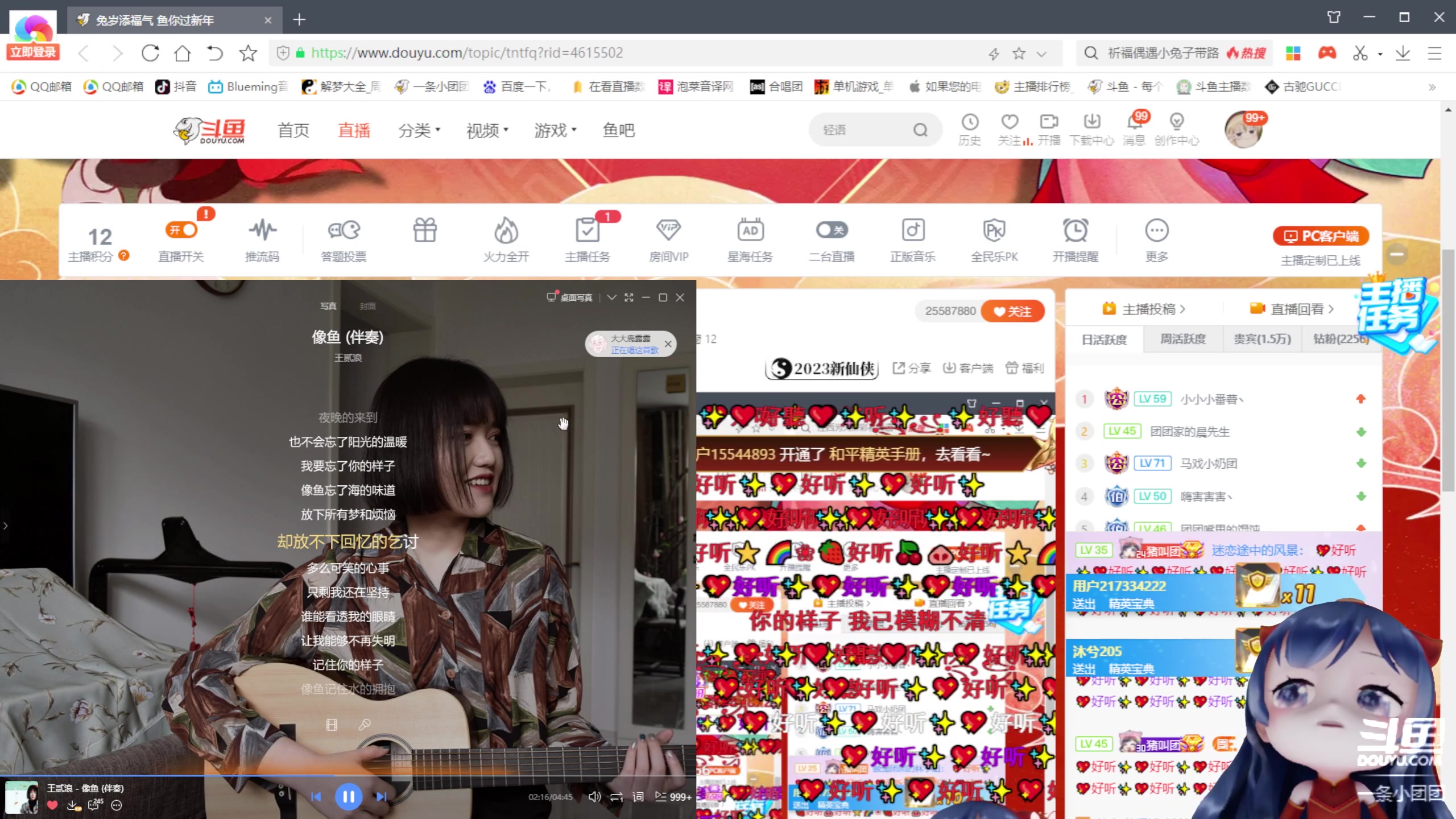Expand the 视频 dropdown menu
This screenshot has width=1456, height=819.
pyautogui.click(x=487, y=130)
